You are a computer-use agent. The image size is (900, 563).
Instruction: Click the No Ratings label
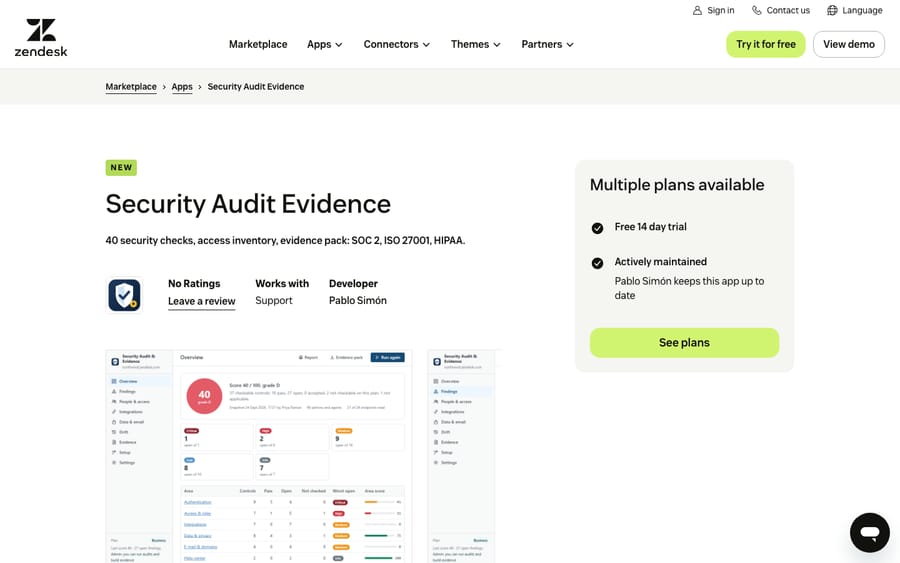pos(194,284)
